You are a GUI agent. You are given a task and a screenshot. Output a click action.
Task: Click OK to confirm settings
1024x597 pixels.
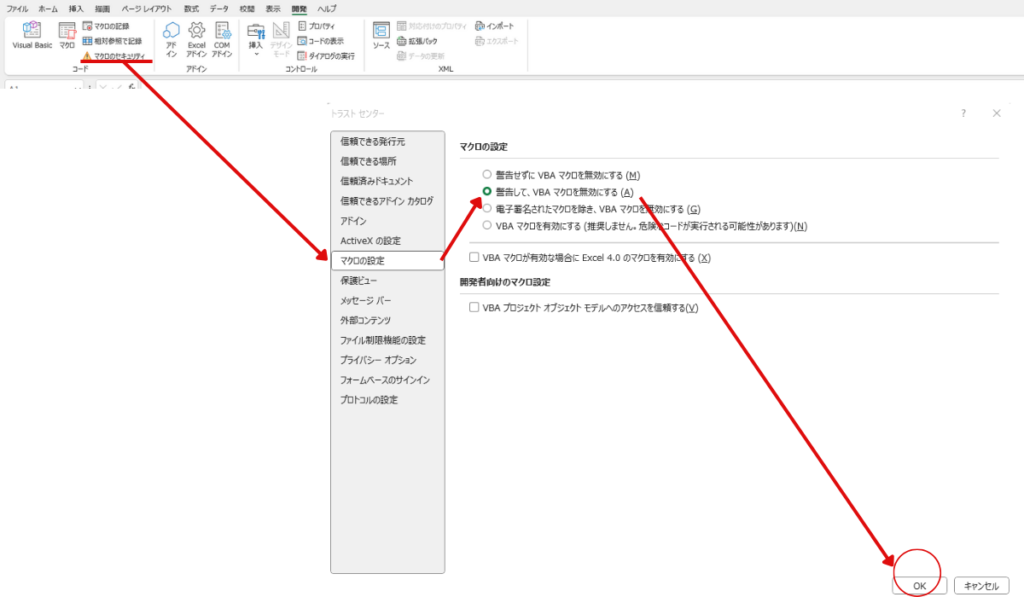pyautogui.click(x=919, y=586)
